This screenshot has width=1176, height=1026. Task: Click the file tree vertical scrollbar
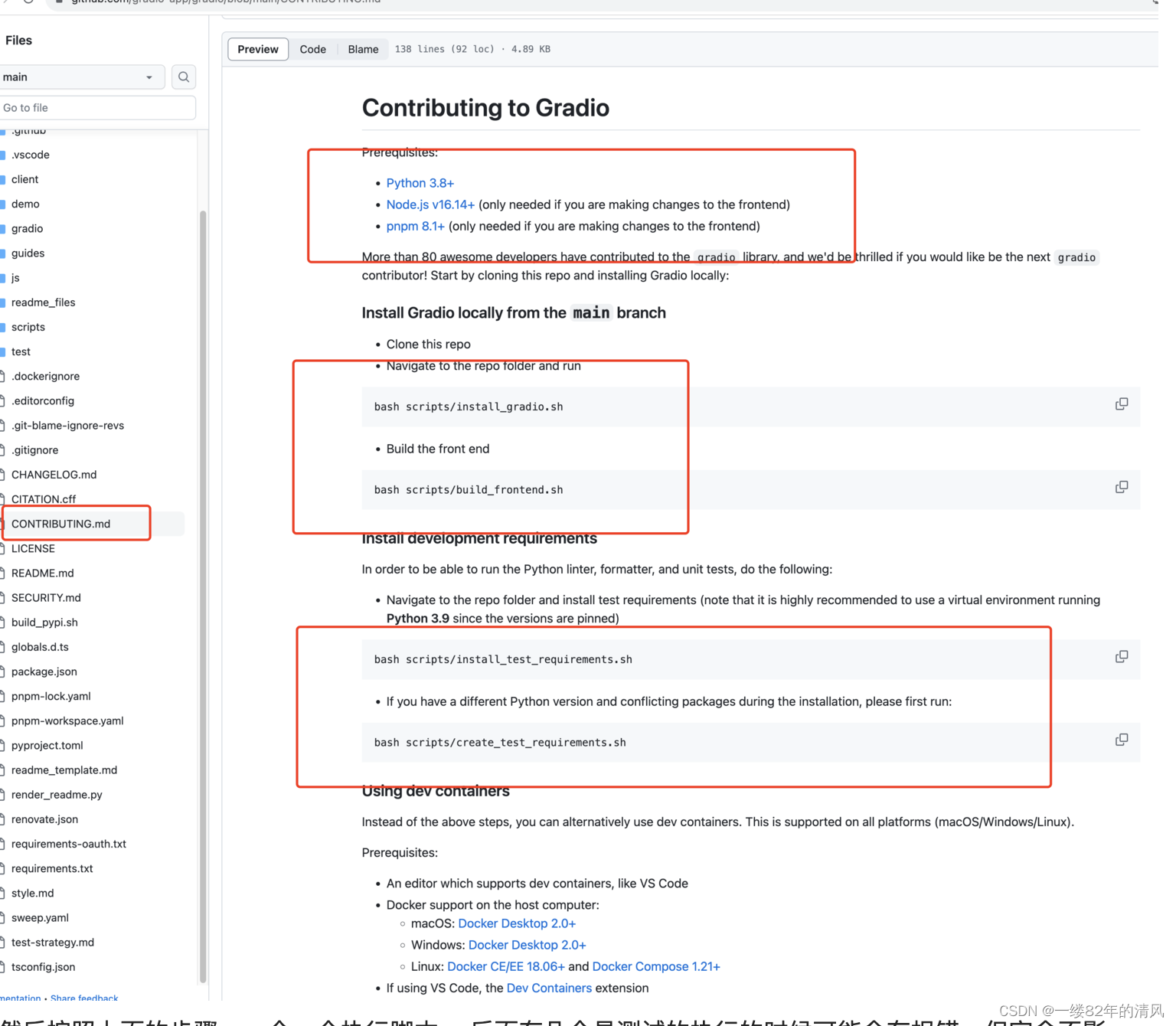pyautogui.click(x=203, y=596)
